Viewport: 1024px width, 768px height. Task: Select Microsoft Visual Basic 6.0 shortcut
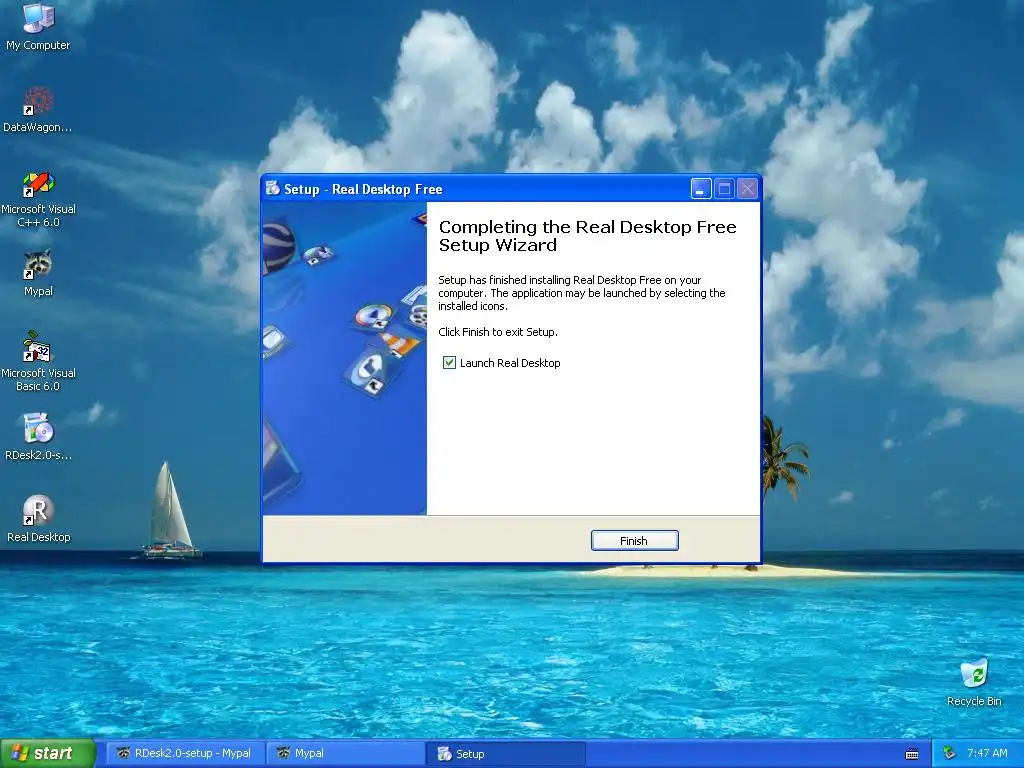point(38,361)
